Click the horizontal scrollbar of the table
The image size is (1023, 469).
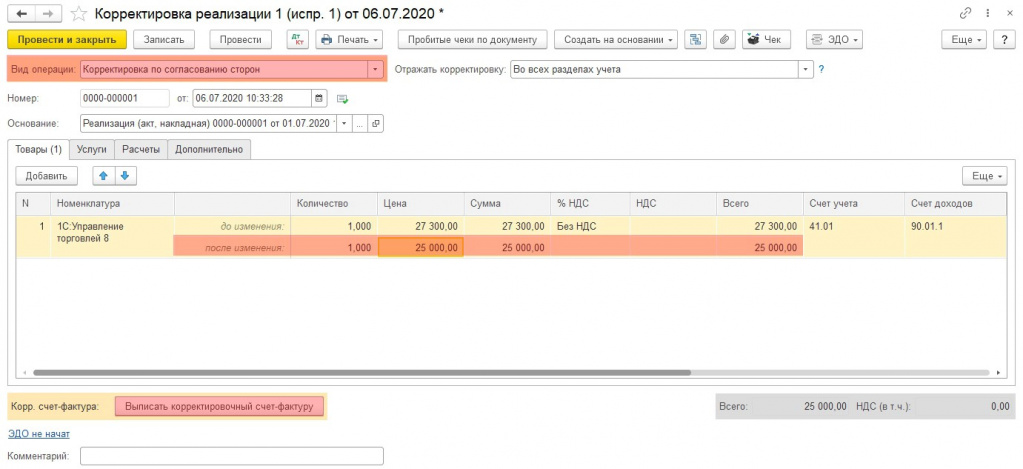(x=361, y=372)
